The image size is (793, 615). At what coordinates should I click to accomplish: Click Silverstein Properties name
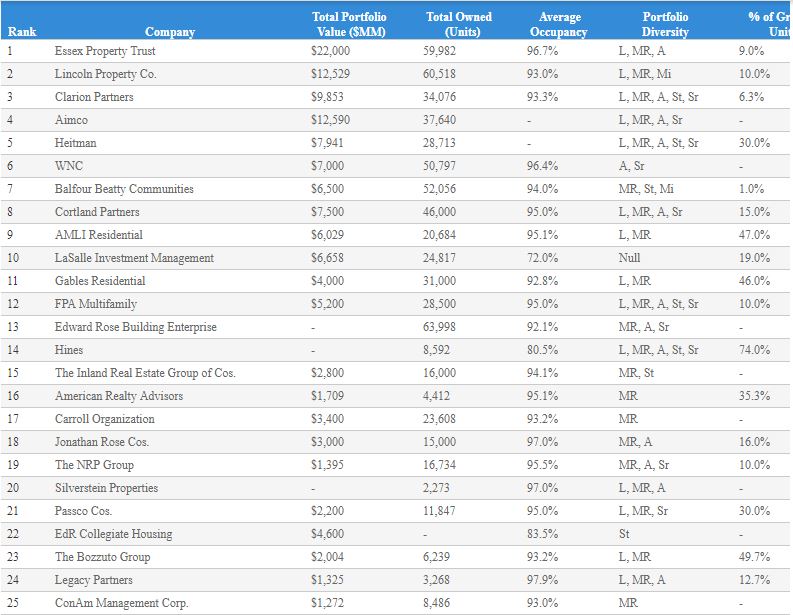pyautogui.click(x=106, y=488)
